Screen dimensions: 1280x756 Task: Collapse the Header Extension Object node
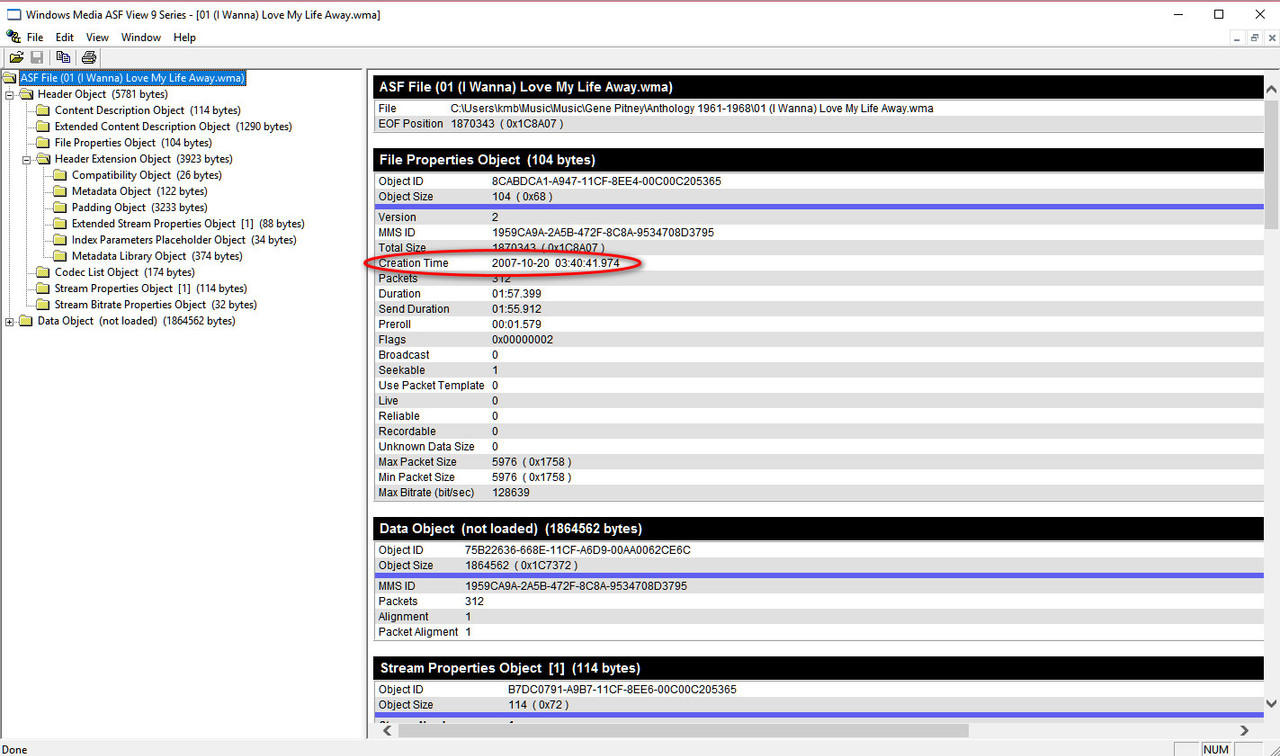pyautogui.click(x=27, y=160)
